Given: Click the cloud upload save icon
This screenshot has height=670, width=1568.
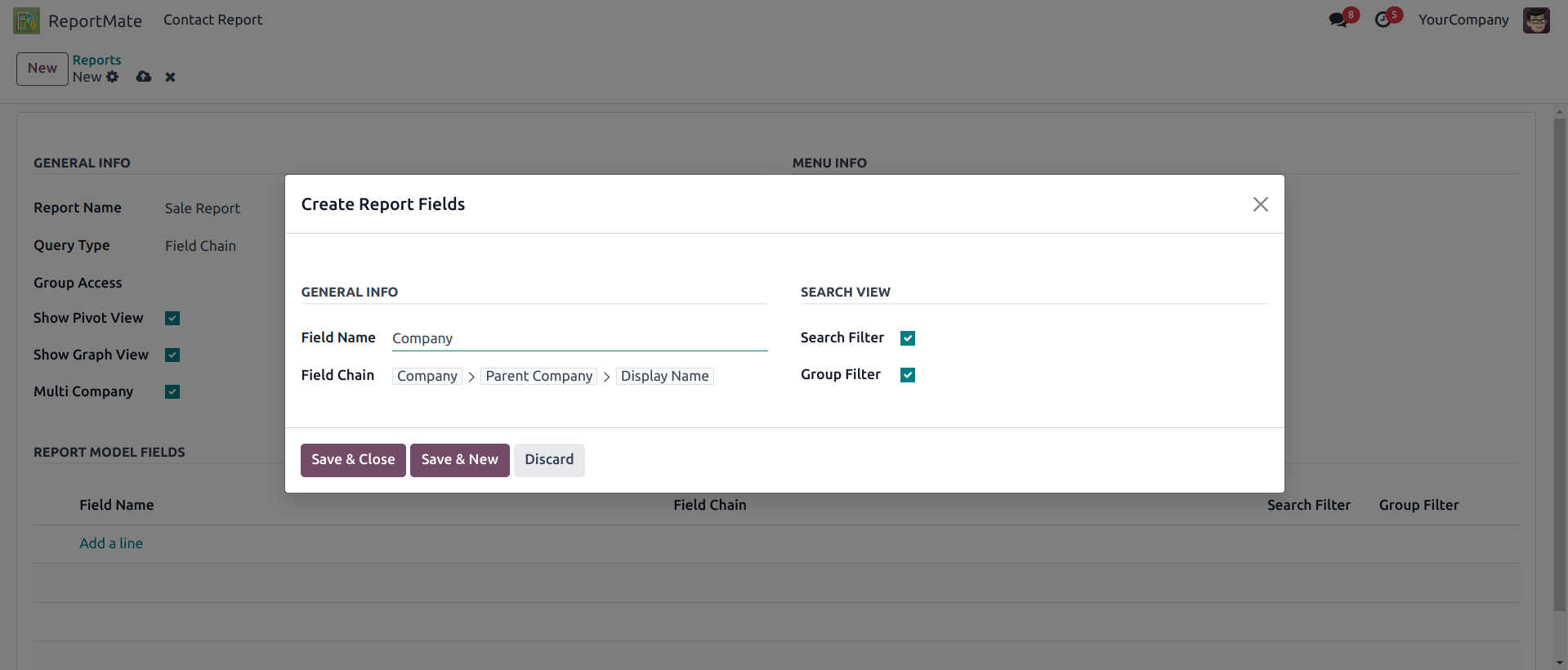Looking at the screenshot, I should 144,77.
